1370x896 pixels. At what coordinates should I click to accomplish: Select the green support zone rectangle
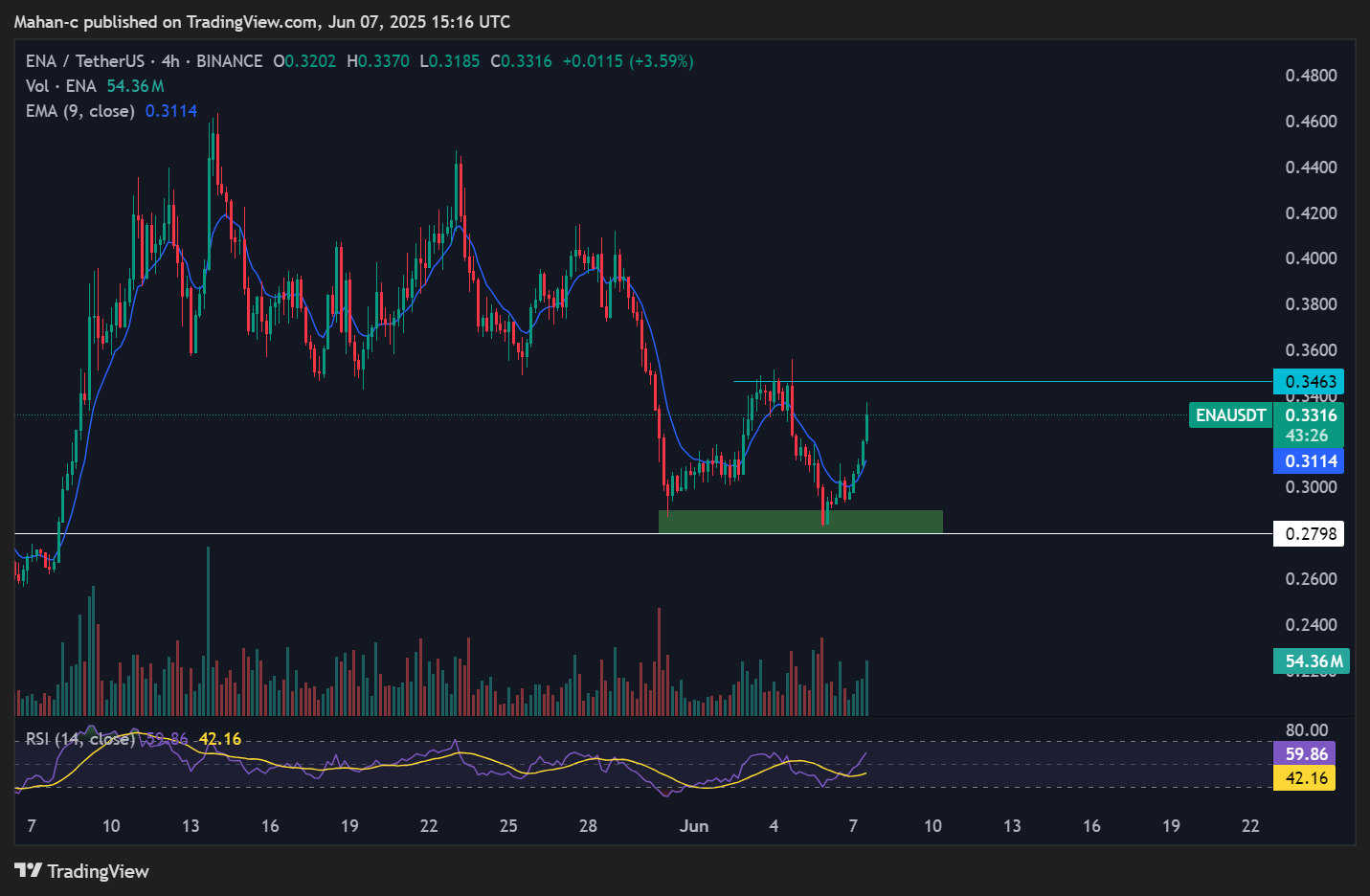[x=800, y=522]
